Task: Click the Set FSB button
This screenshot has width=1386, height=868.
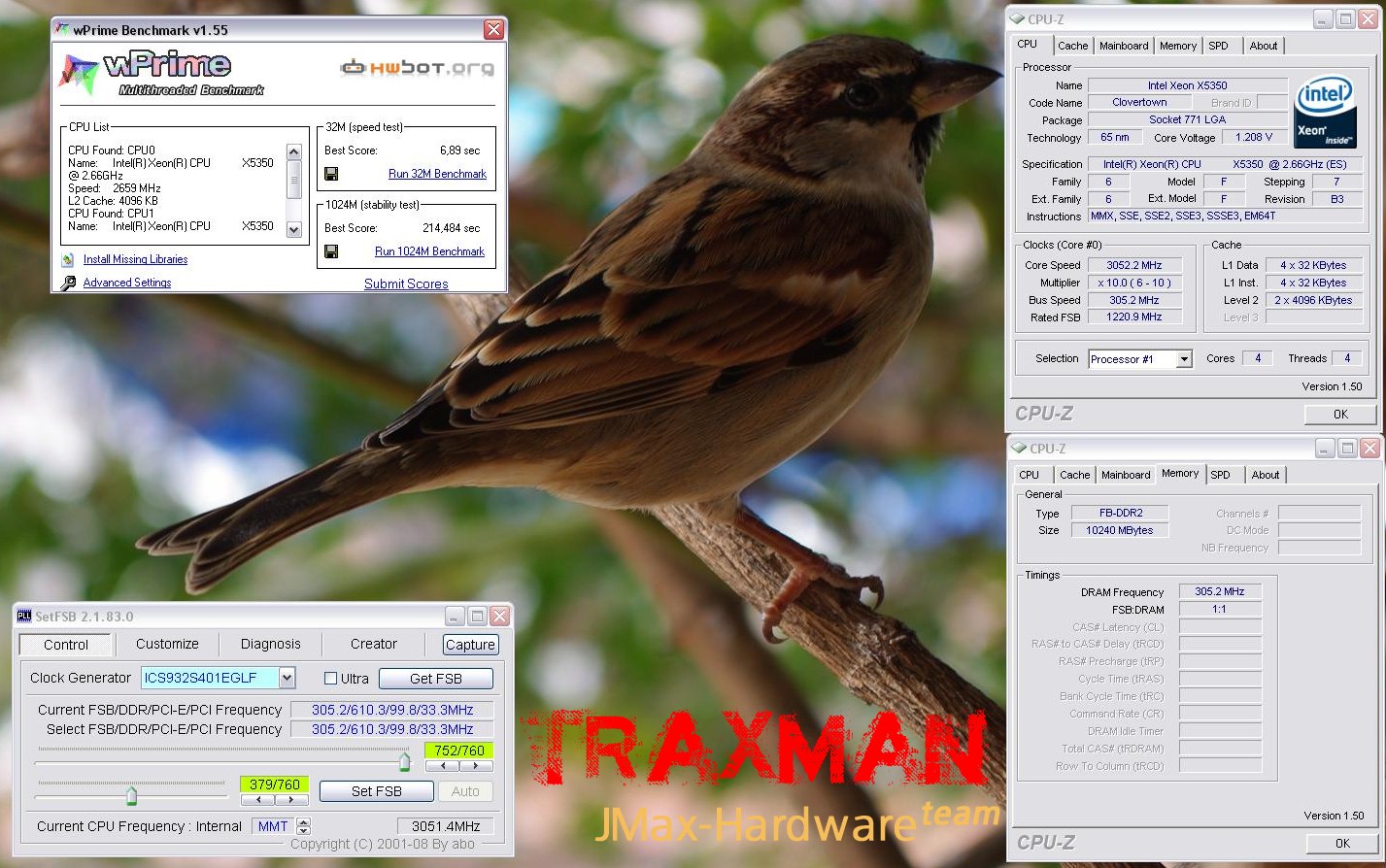Action: (x=377, y=791)
